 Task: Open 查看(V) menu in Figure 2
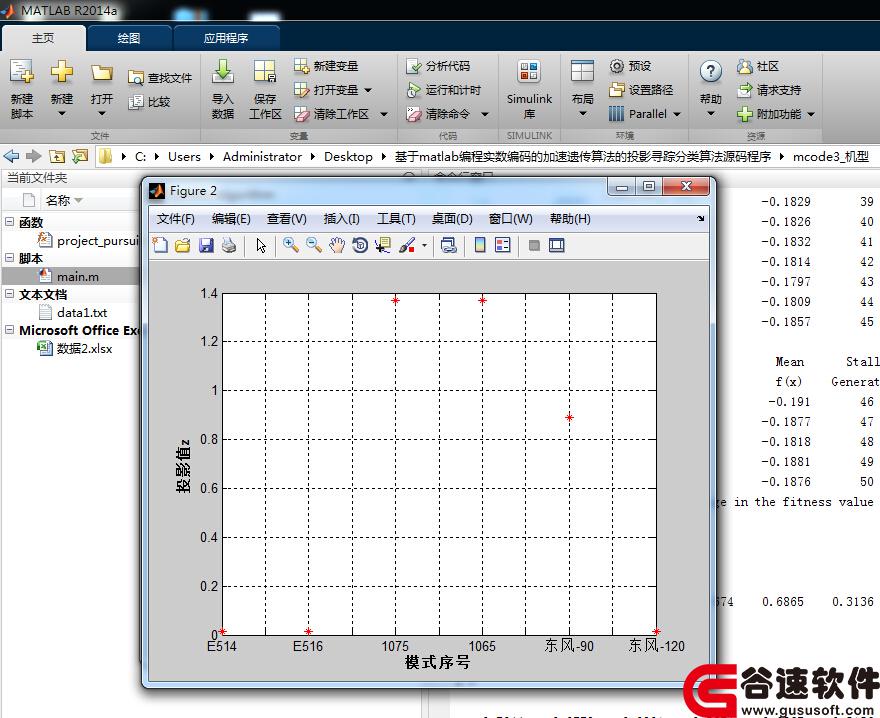pos(287,218)
